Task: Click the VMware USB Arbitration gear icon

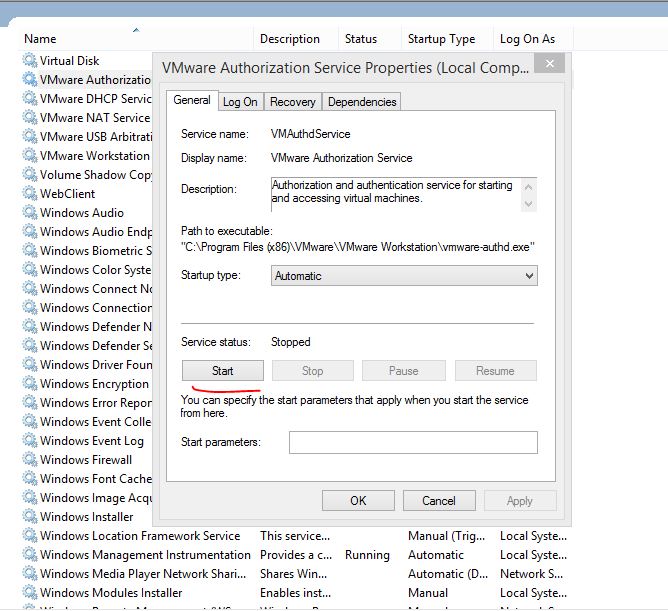Action: tap(30, 136)
